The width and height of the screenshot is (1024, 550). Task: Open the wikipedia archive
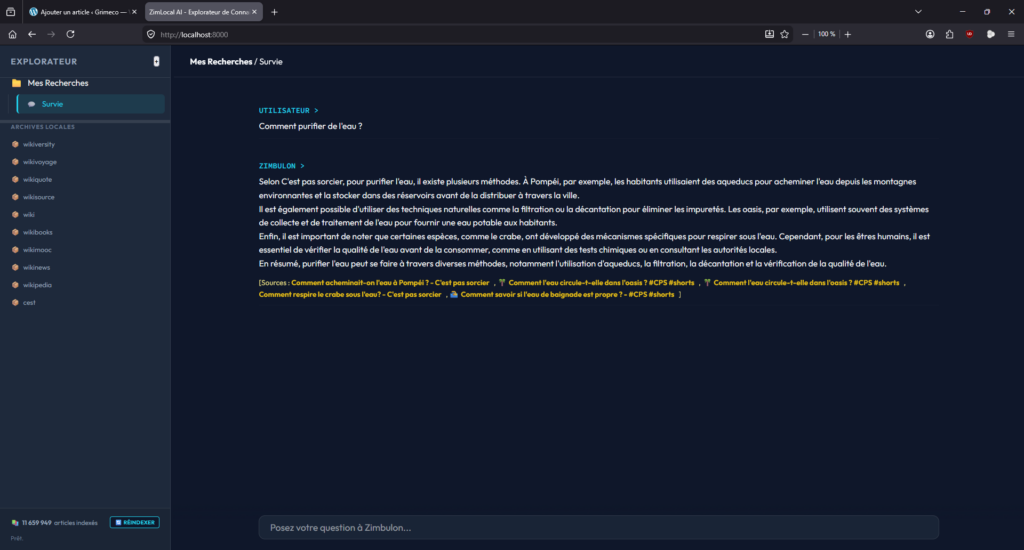click(x=37, y=285)
